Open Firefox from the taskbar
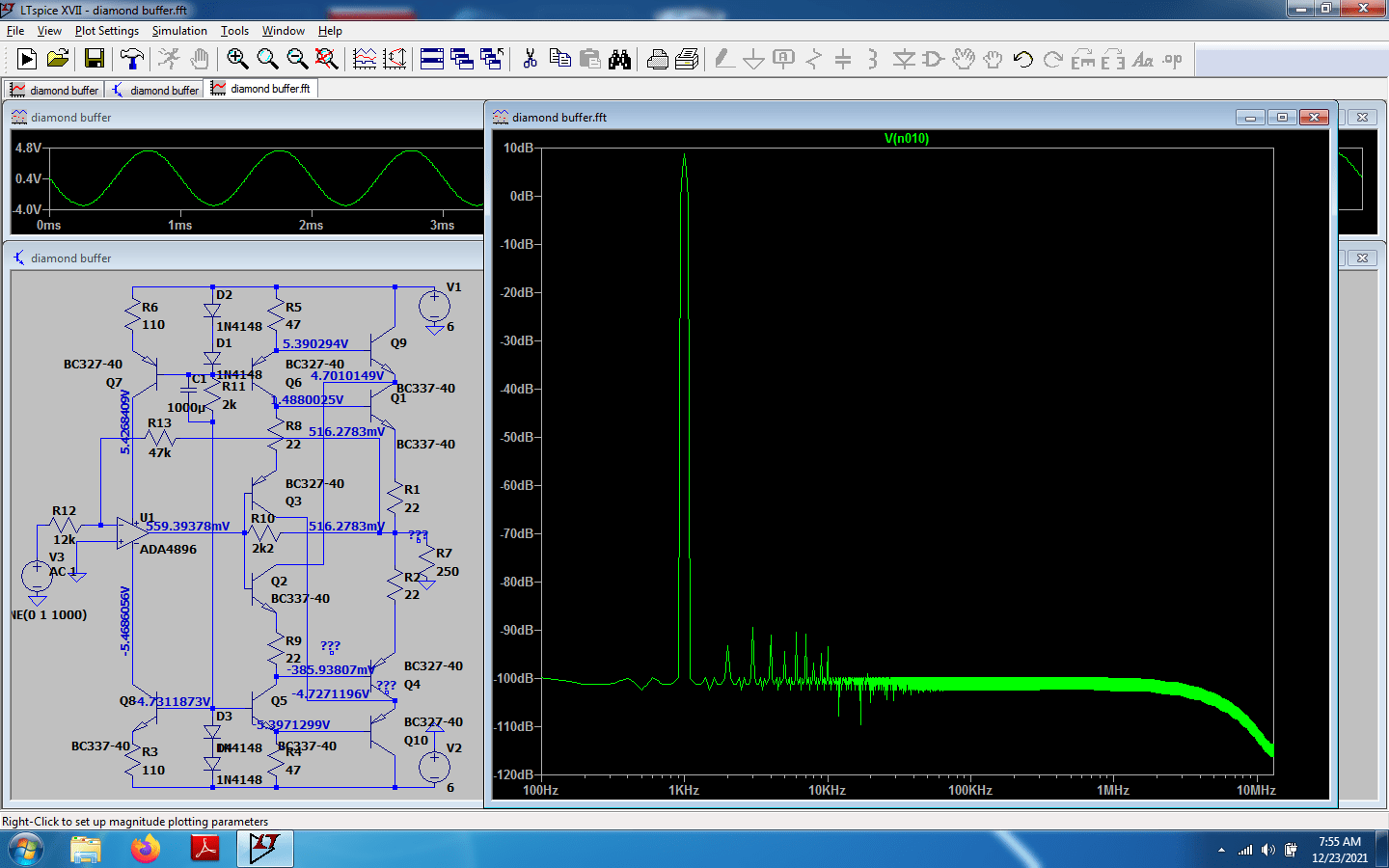The width and height of the screenshot is (1389, 868). (146, 850)
